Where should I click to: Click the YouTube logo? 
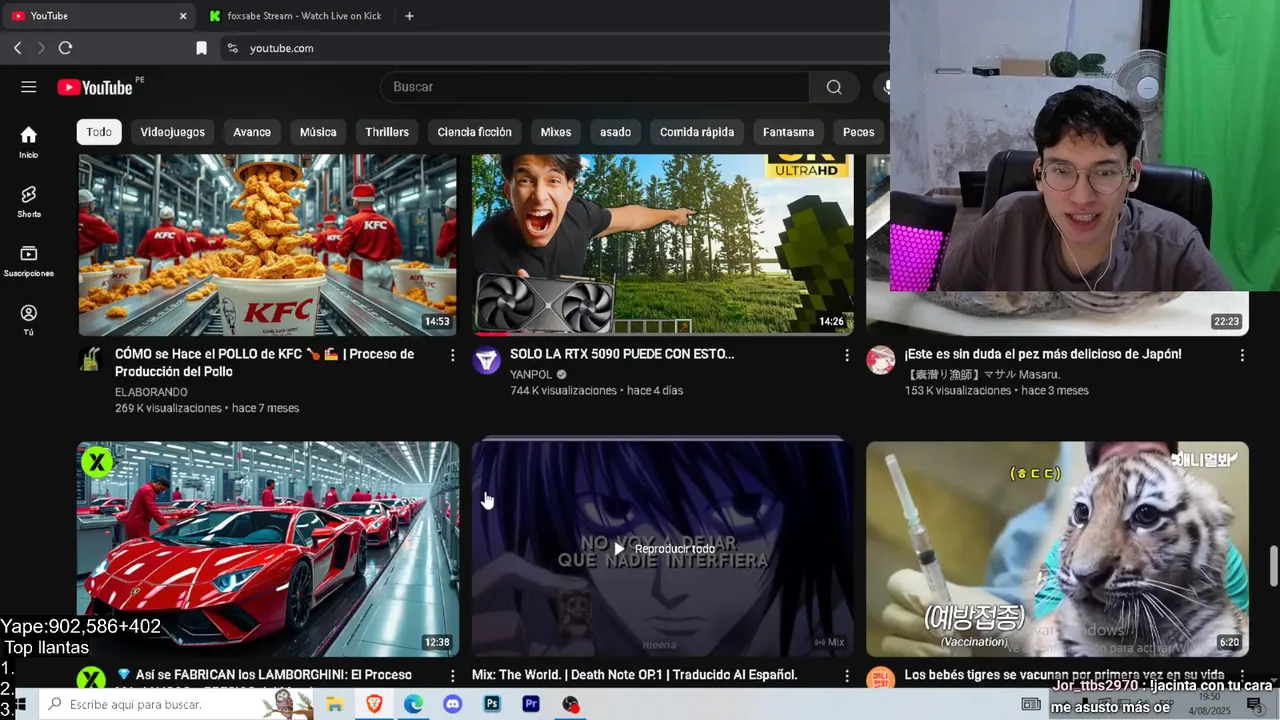click(x=95, y=87)
